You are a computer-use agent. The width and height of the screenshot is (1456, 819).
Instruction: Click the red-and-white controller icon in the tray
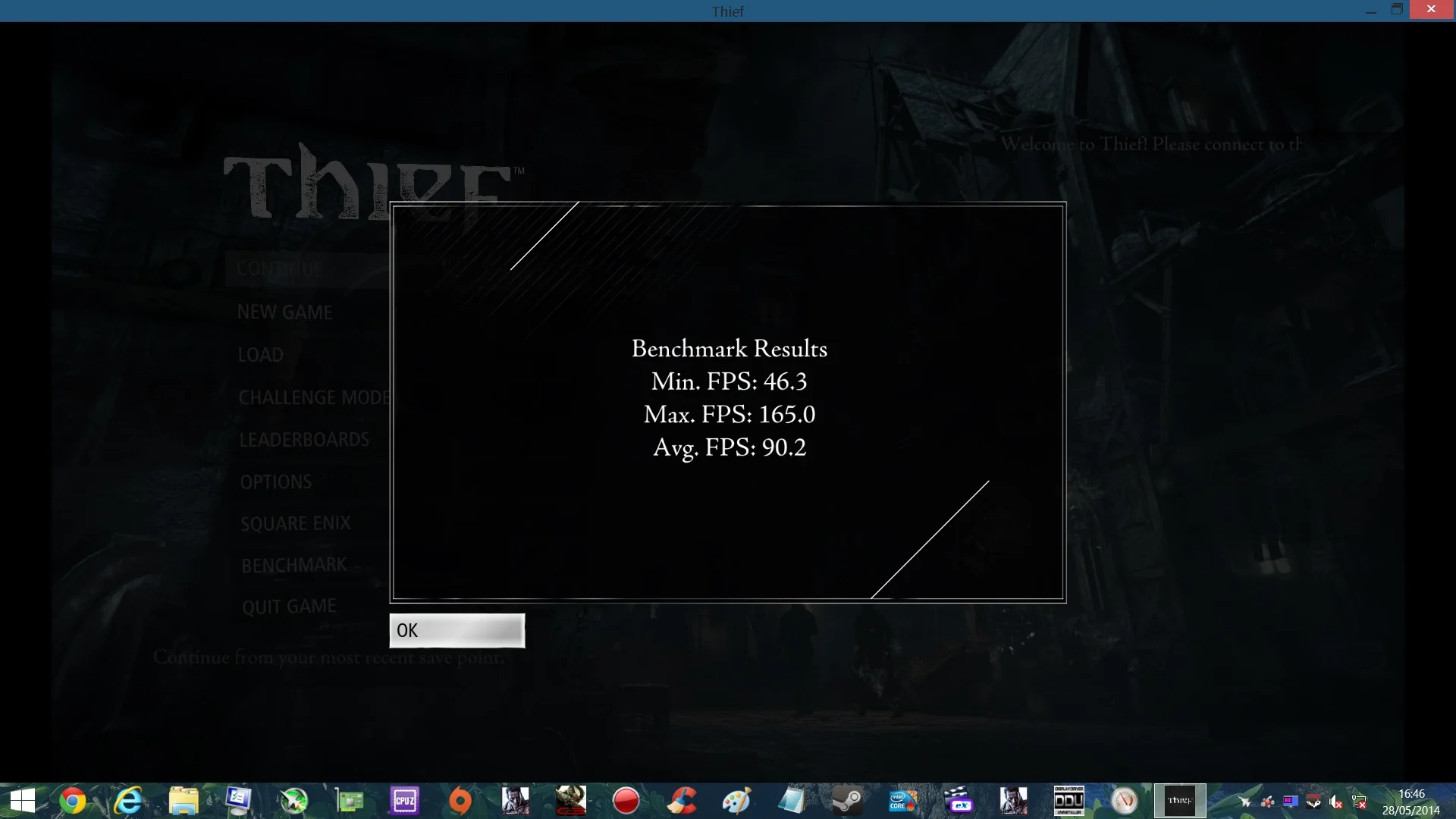pos(1313,802)
